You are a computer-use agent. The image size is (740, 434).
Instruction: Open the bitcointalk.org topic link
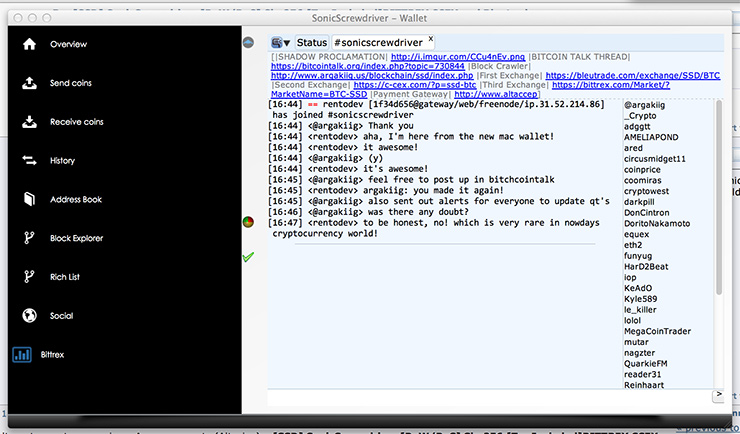[x=368, y=66]
